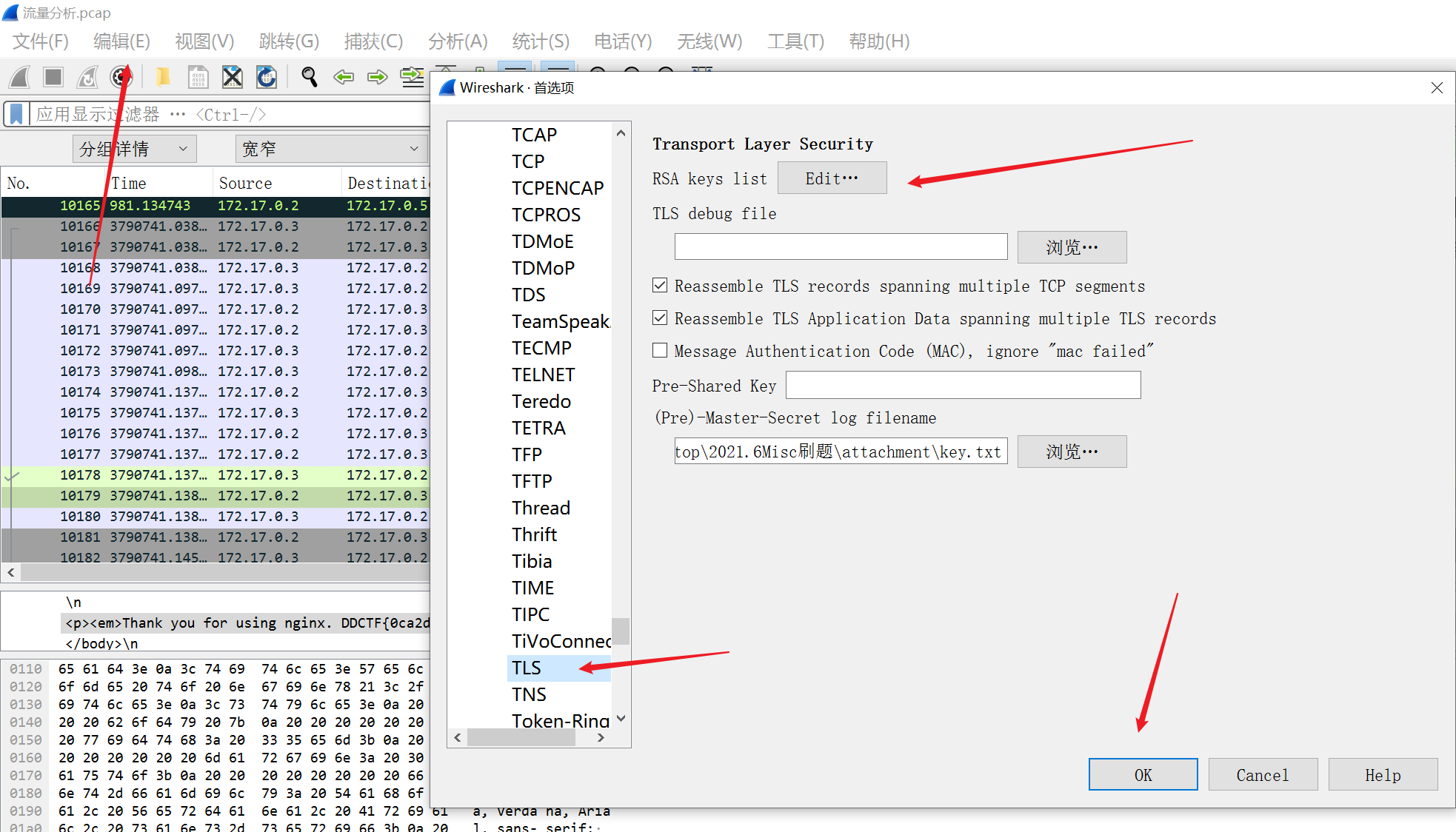Image resolution: width=1456 pixels, height=832 pixels.
Task: Enable ignore mac failed checkbox
Action: pyautogui.click(x=660, y=350)
